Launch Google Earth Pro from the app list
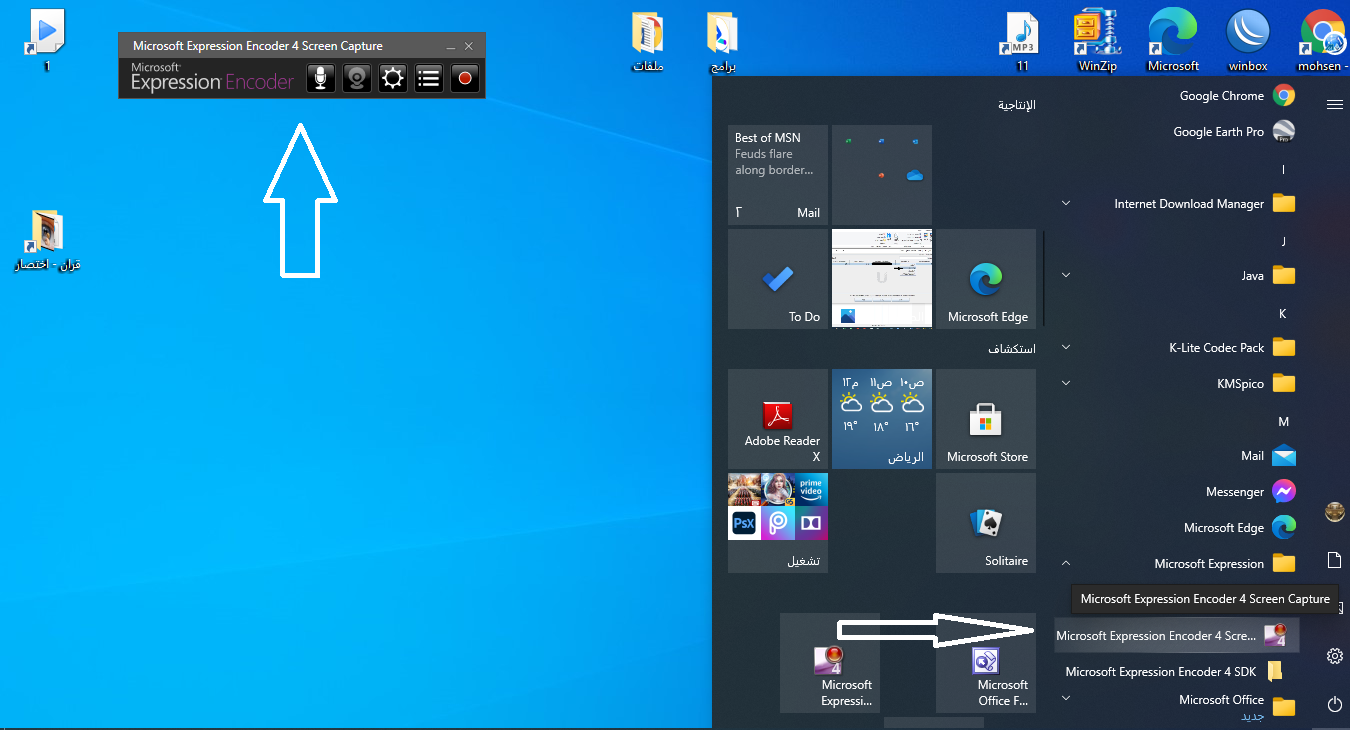The height and width of the screenshot is (730, 1350). click(1178, 132)
